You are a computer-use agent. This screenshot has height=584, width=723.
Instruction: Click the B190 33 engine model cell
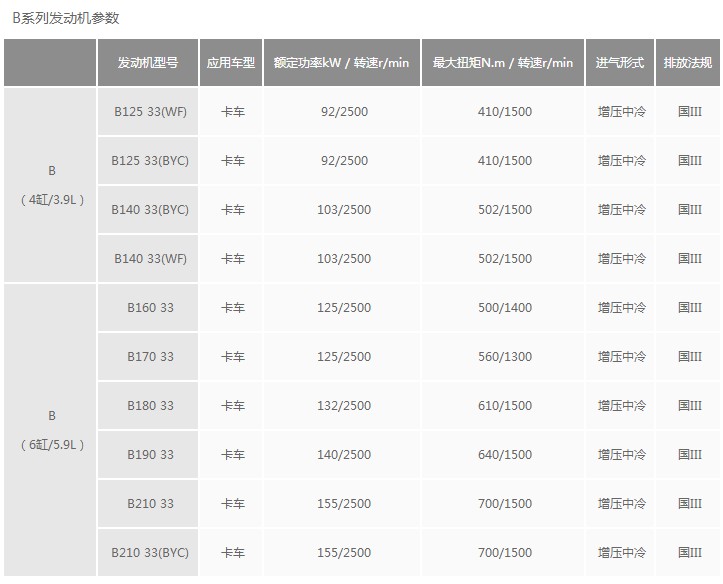click(149, 454)
